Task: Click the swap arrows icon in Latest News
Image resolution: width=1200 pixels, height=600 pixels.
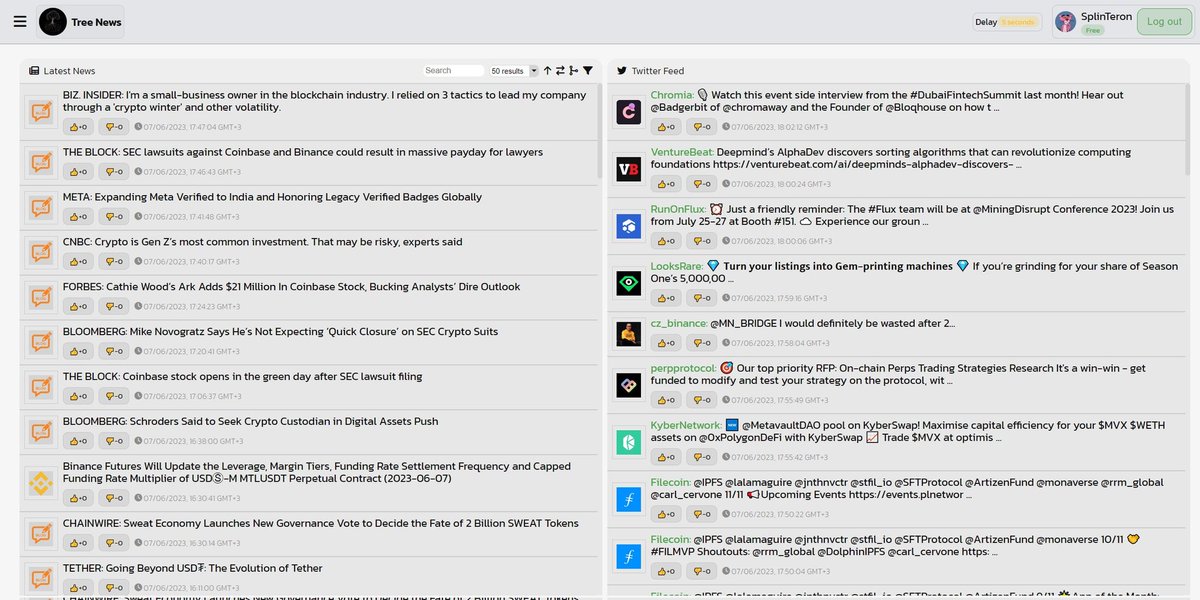Action: tap(560, 71)
